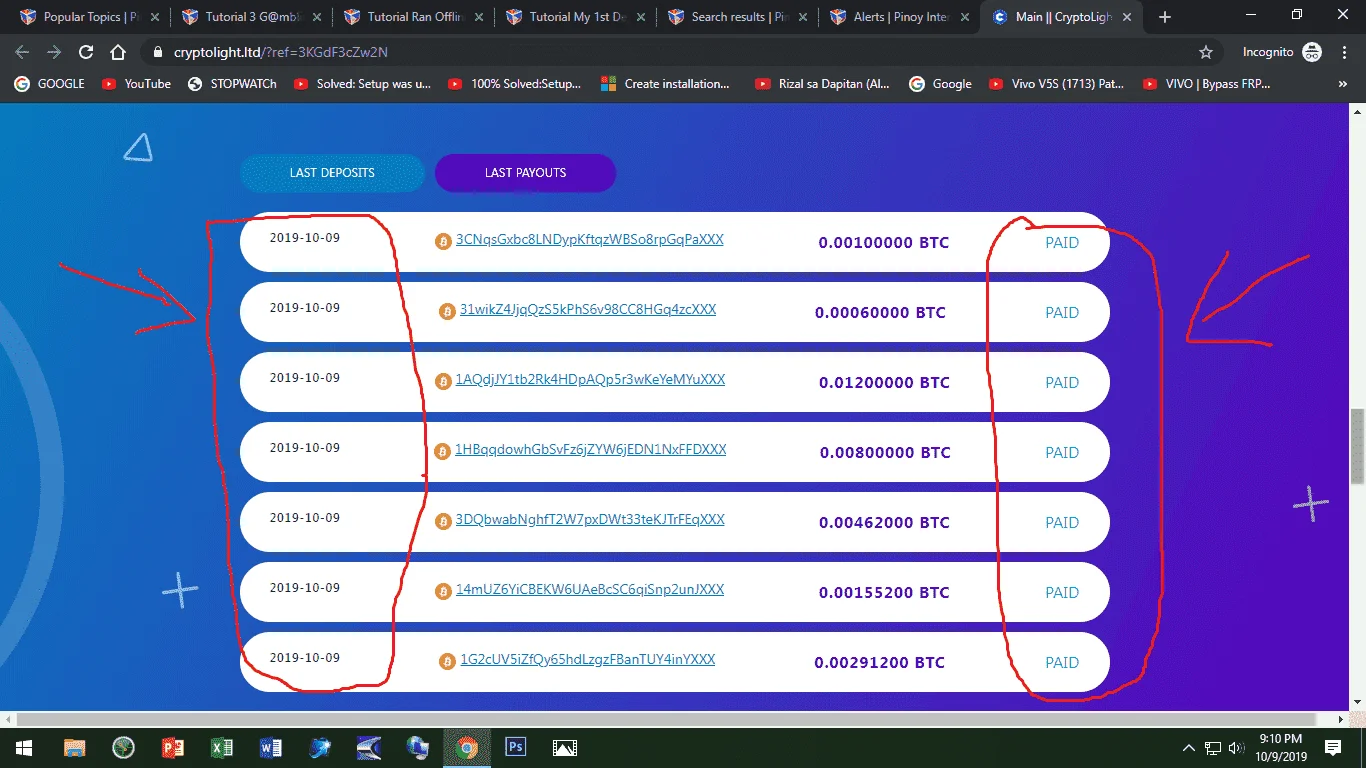The image size is (1366, 768).
Task: Launch Excel from the taskbar
Action: click(x=222, y=747)
